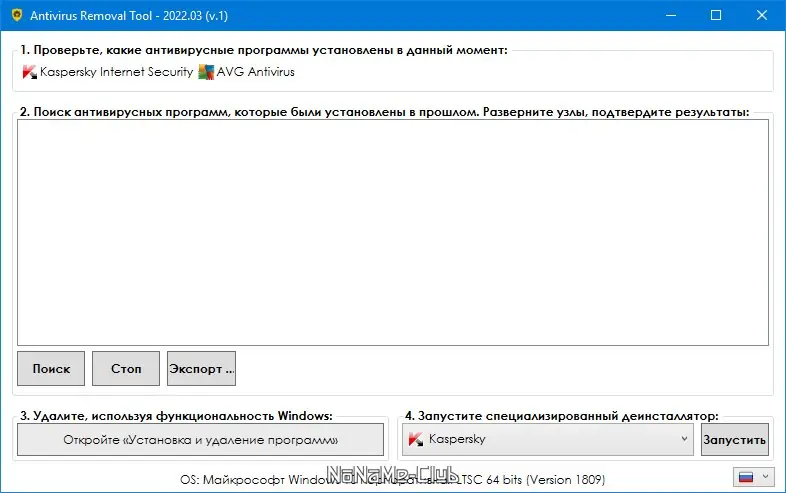This screenshot has width=786, height=493.
Task: Click the empty search results list box
Action: click(x=393, y=232)
